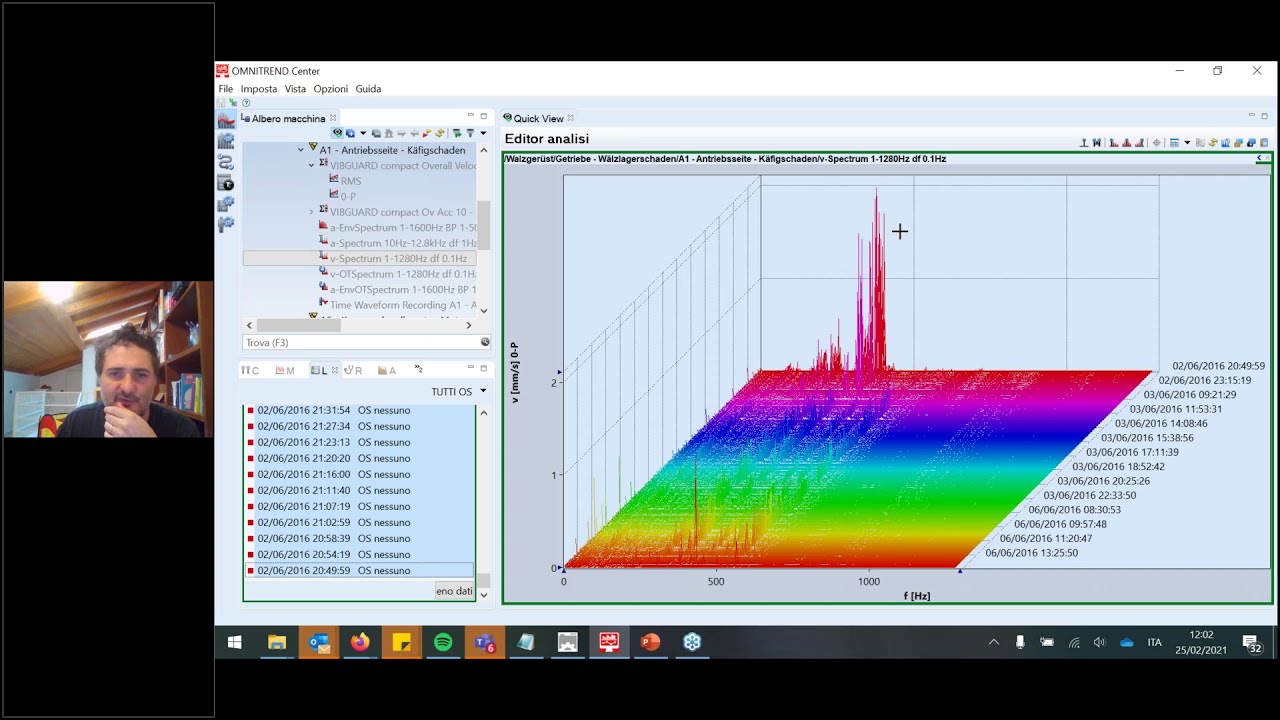
Task: Click the search icon in Trova field
Action: pyautogui.click(x=485, y=342)
